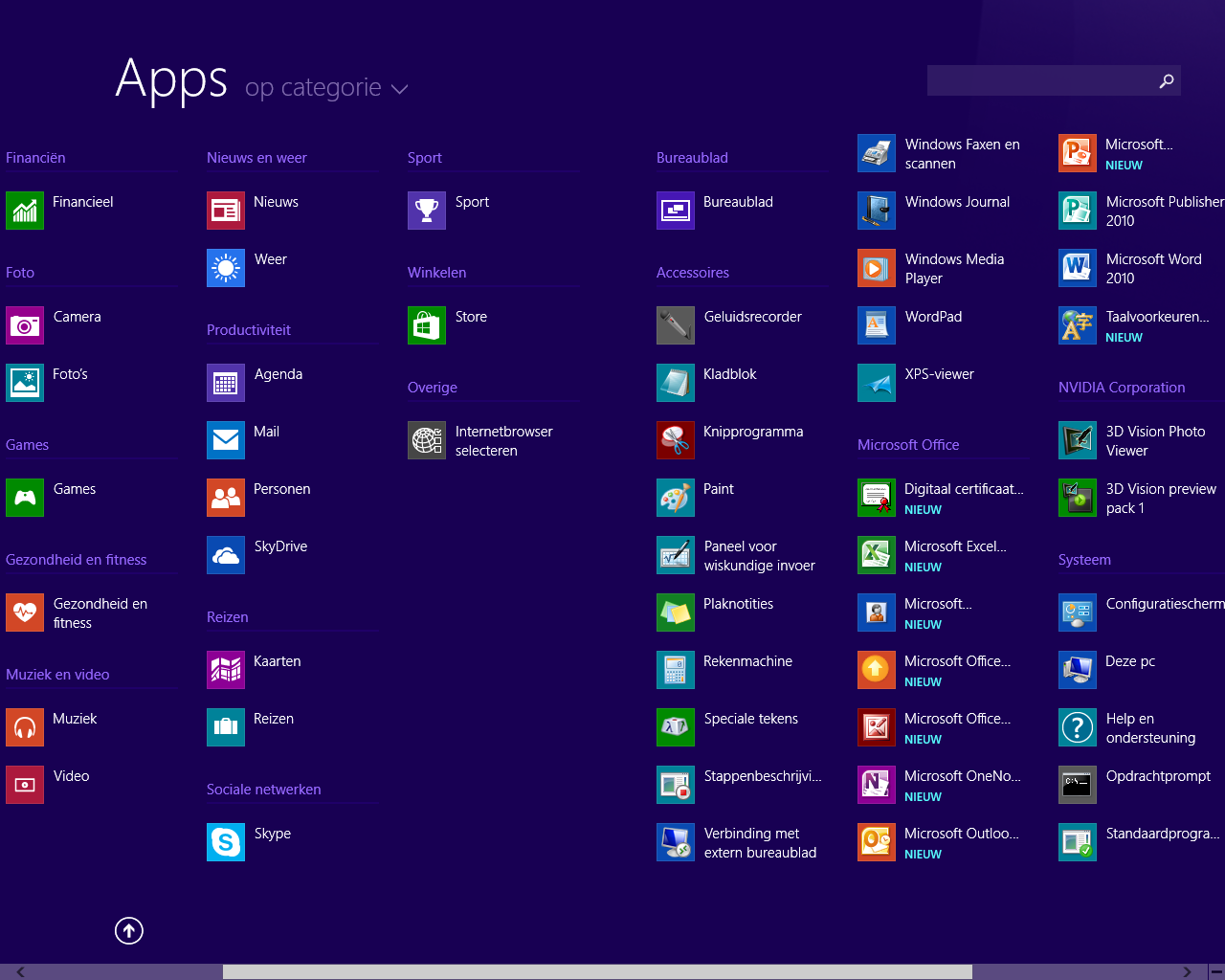Screen dimensions: 1225x980
Task: Click the Microsoft Office category heading
Action: click(x=908, y=445)
